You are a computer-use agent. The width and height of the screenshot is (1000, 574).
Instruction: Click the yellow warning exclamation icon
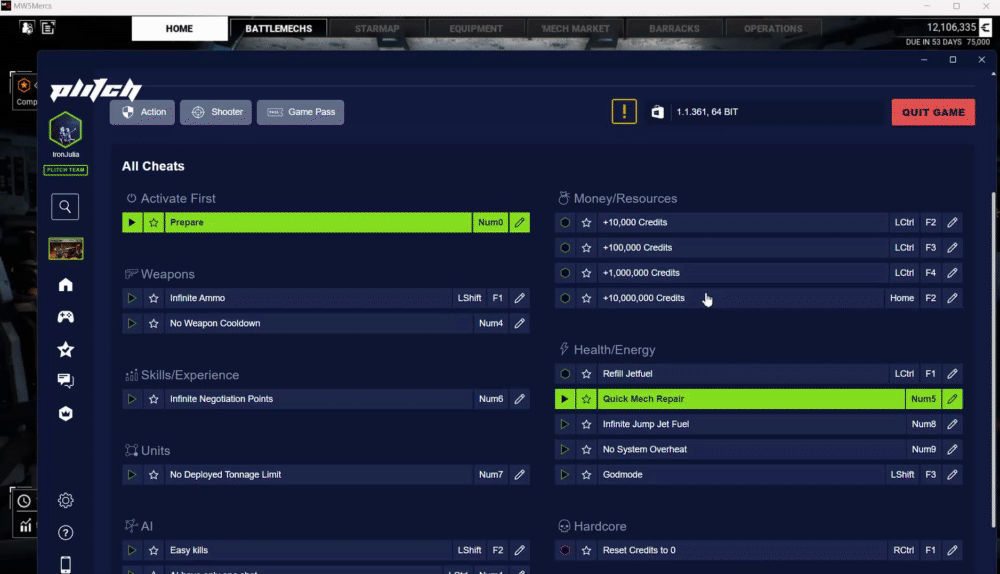coord(624,112)
